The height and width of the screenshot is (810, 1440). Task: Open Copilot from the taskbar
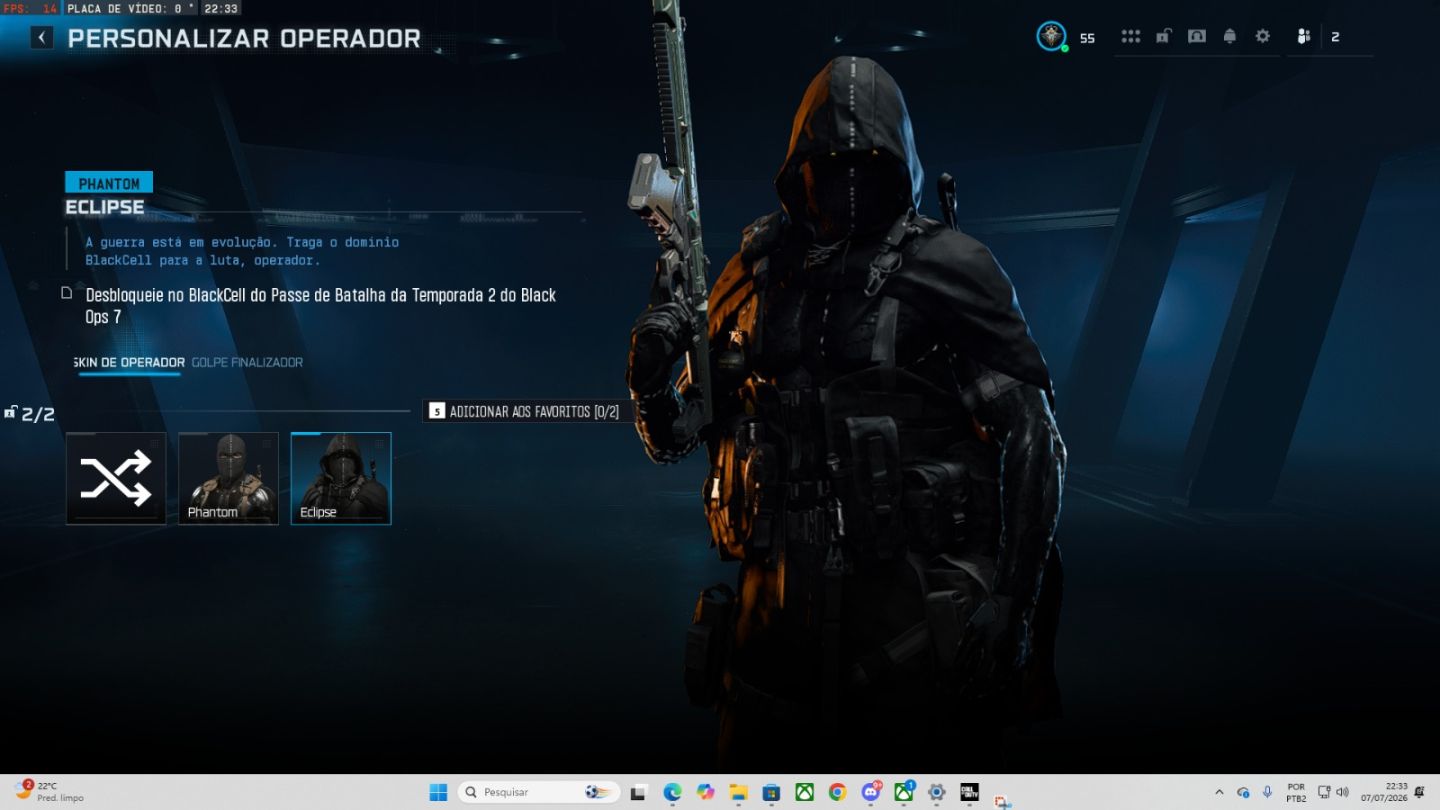pyautogui.click(x=706, y=792)
